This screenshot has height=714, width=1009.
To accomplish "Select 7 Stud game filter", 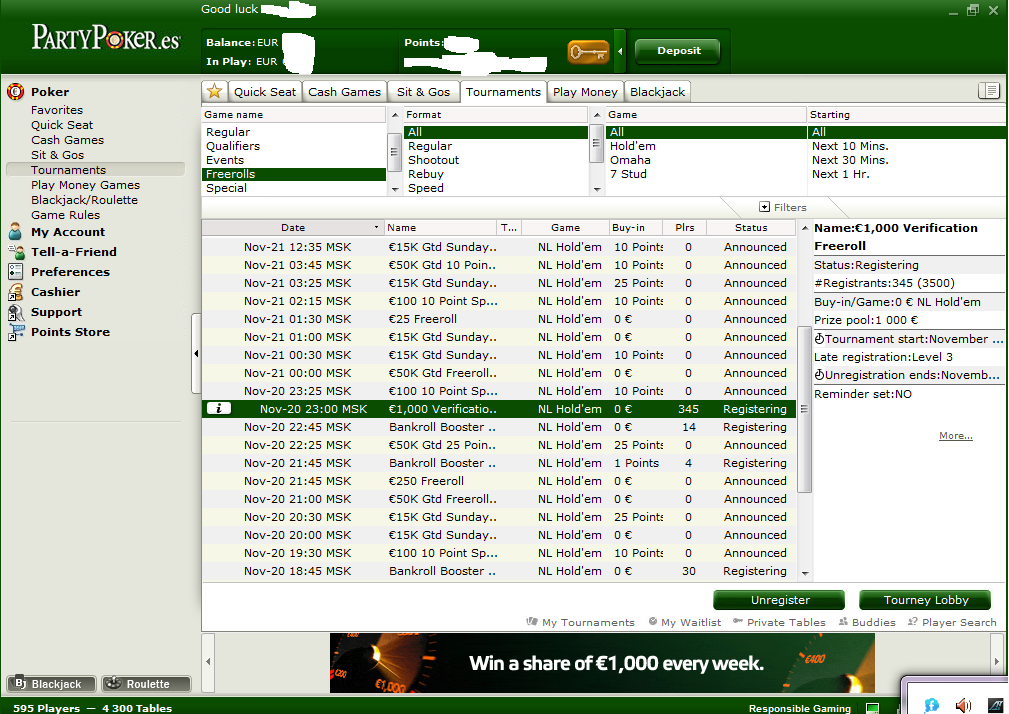I will 706,174.
